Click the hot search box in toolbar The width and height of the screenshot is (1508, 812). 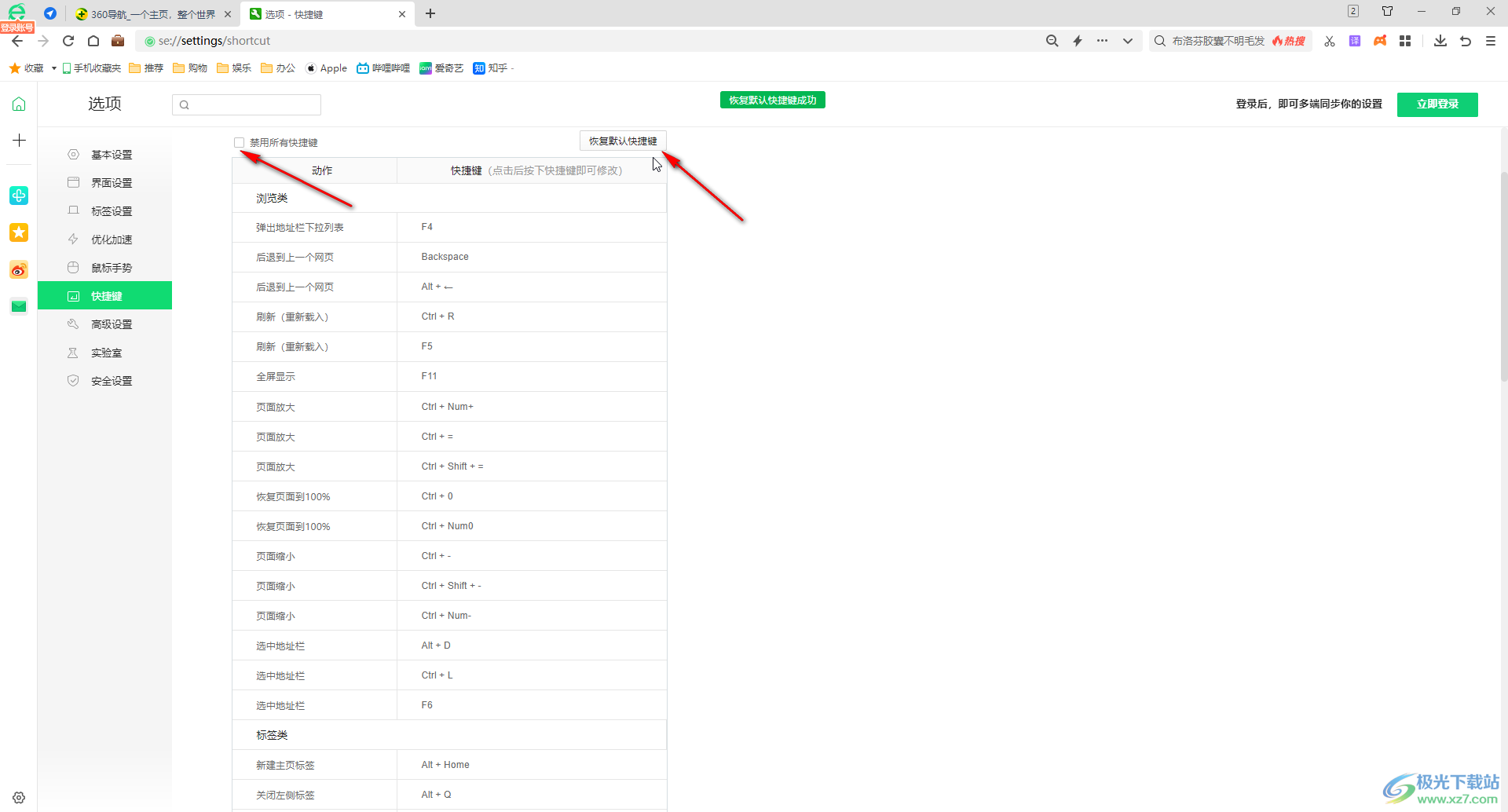click(x=1230, y=41)
